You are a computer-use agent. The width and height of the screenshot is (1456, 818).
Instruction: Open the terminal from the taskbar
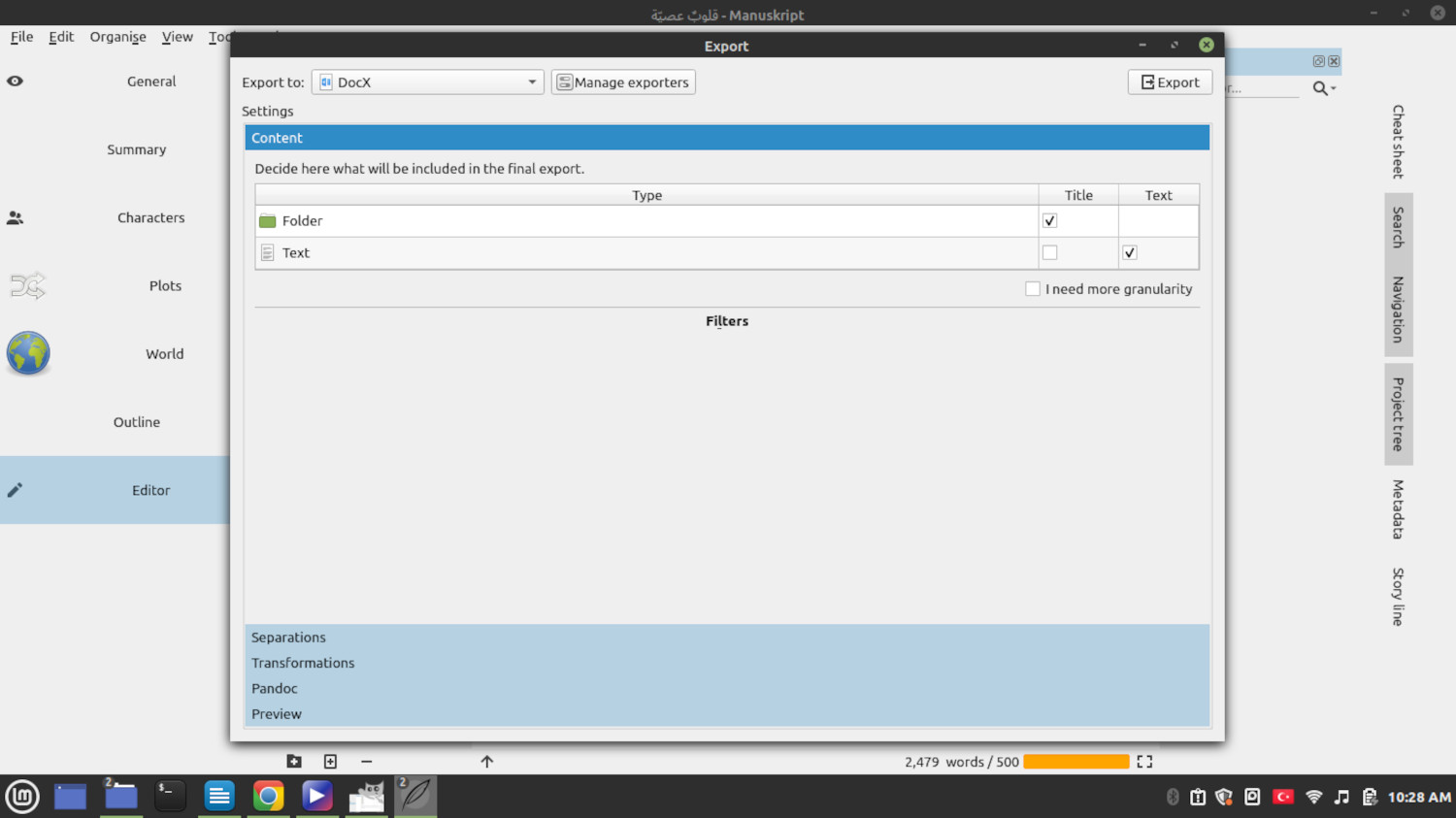pyautogui.click(x=170, y=797)
